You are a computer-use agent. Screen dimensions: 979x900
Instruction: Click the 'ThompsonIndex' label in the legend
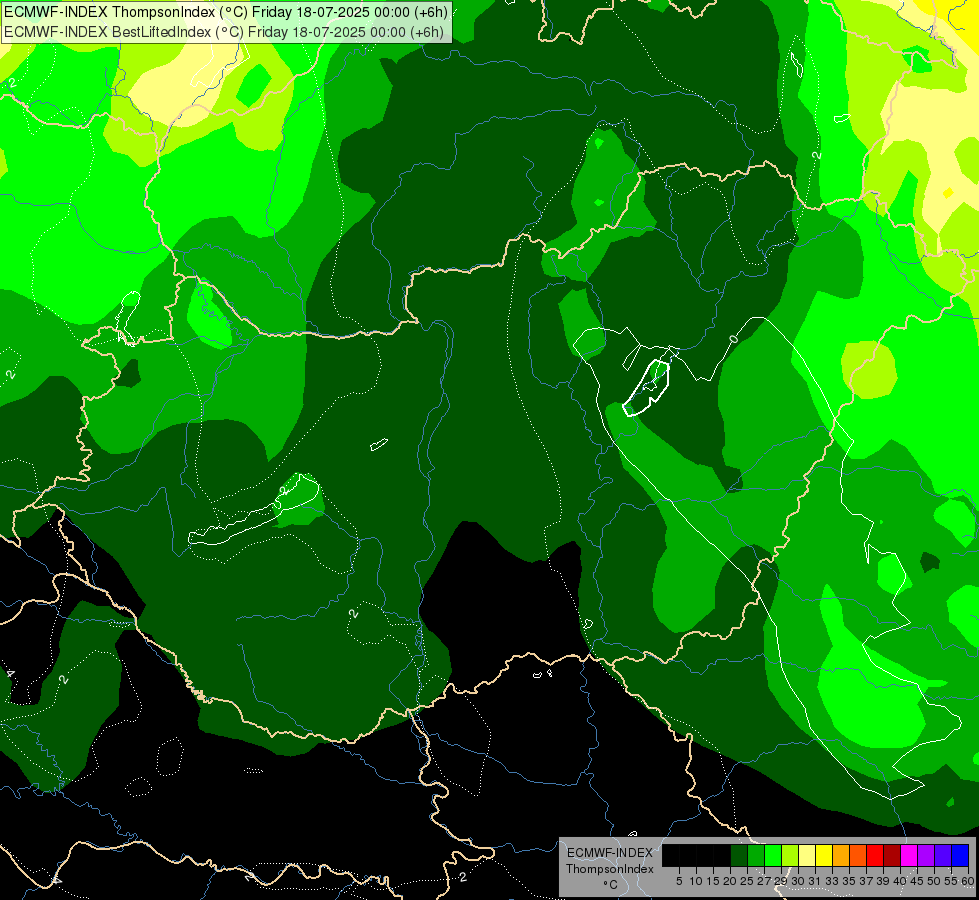click(x=610, y=869)
